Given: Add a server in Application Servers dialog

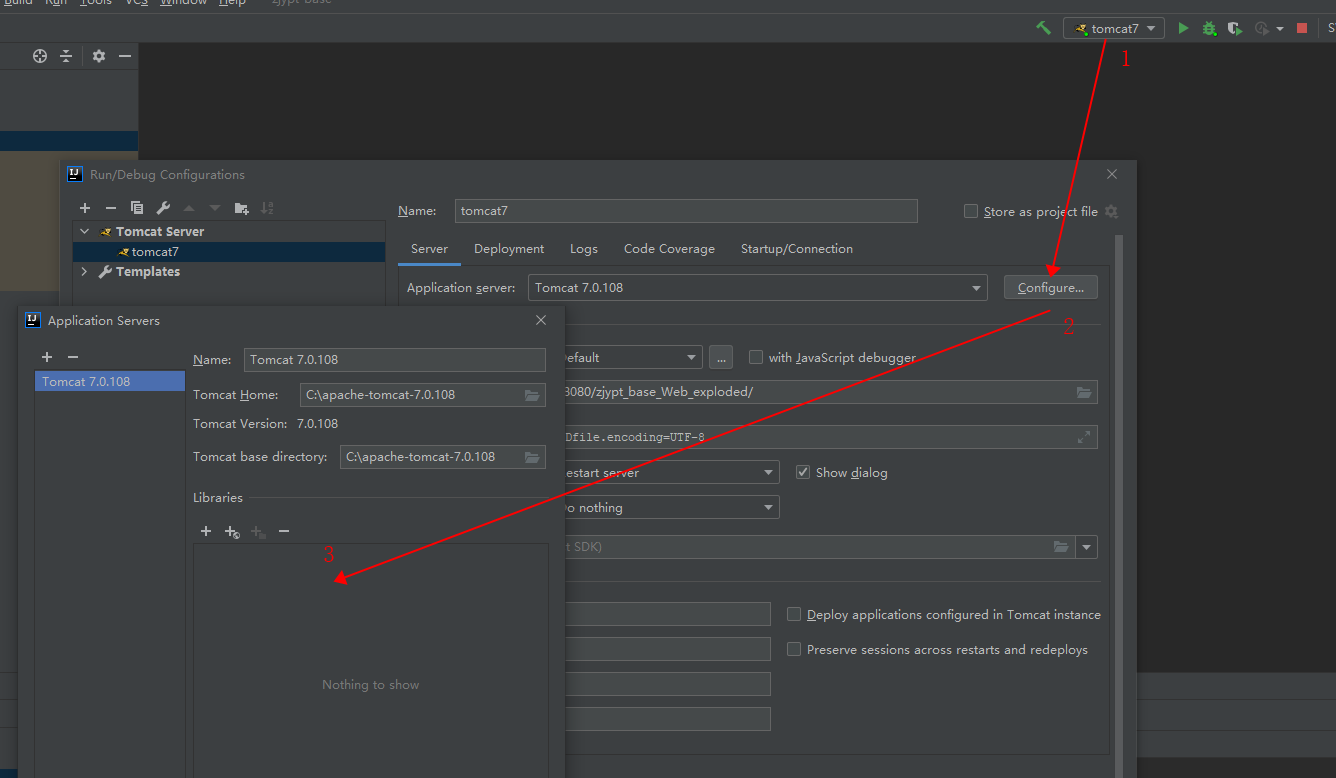Looking at the screenshot, I should coord(47,357).
